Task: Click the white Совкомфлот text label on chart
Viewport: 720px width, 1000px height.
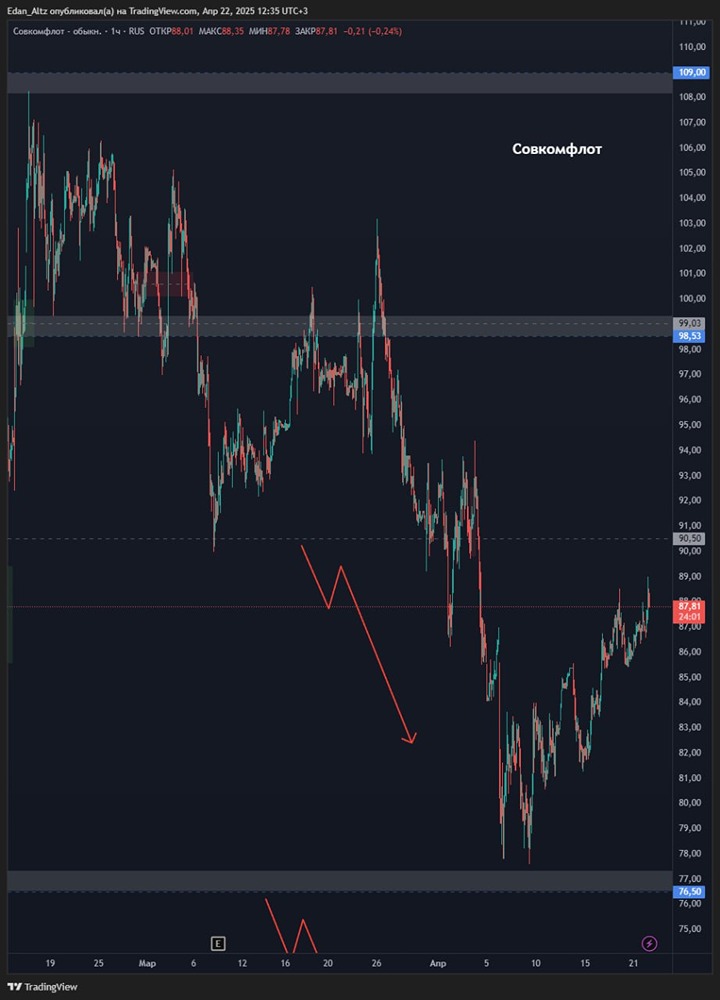Action: 557,149
